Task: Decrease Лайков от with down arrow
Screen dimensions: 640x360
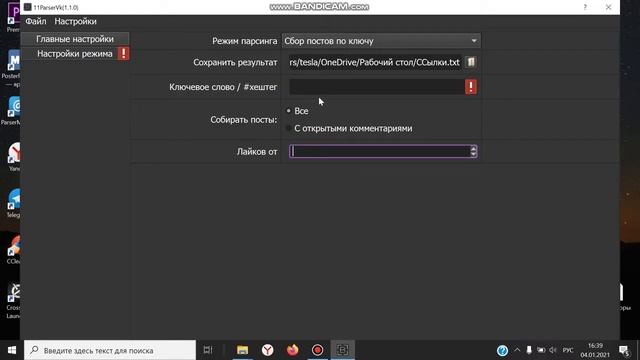Action: 473,154
